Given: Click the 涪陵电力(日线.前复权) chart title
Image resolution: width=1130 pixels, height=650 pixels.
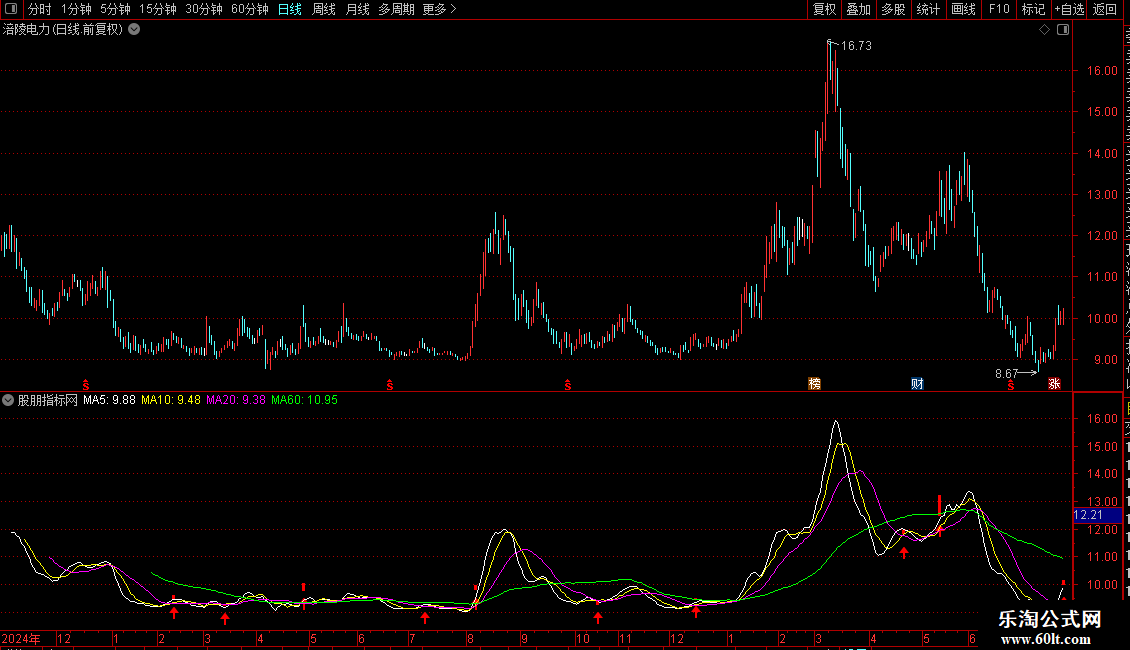Looking at the screenshot, I should point(63,30).
